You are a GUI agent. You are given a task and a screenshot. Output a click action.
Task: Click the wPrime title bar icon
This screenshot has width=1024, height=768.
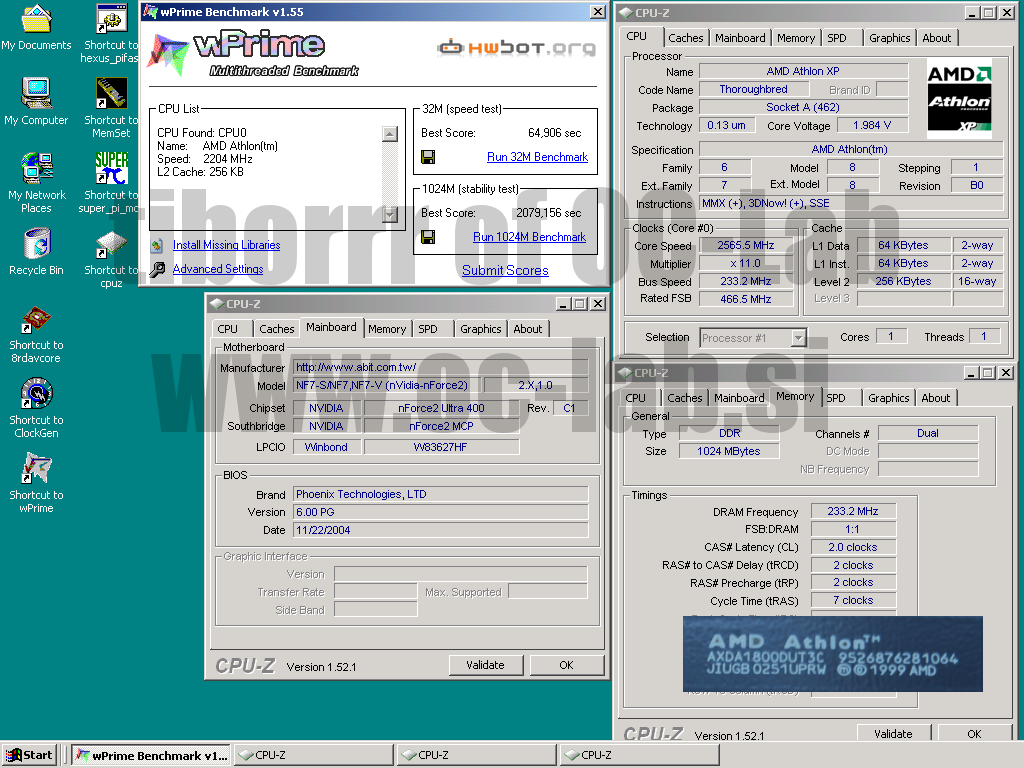coord(151,12)
